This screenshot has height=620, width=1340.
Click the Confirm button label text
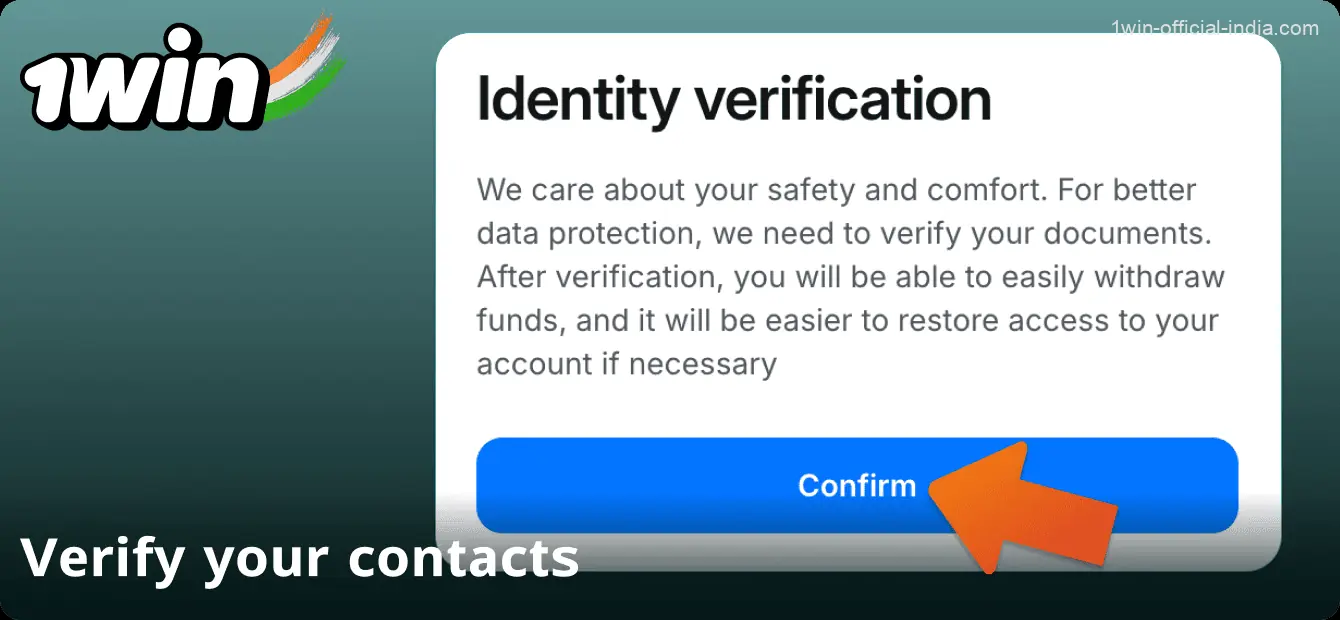point(856,484)
